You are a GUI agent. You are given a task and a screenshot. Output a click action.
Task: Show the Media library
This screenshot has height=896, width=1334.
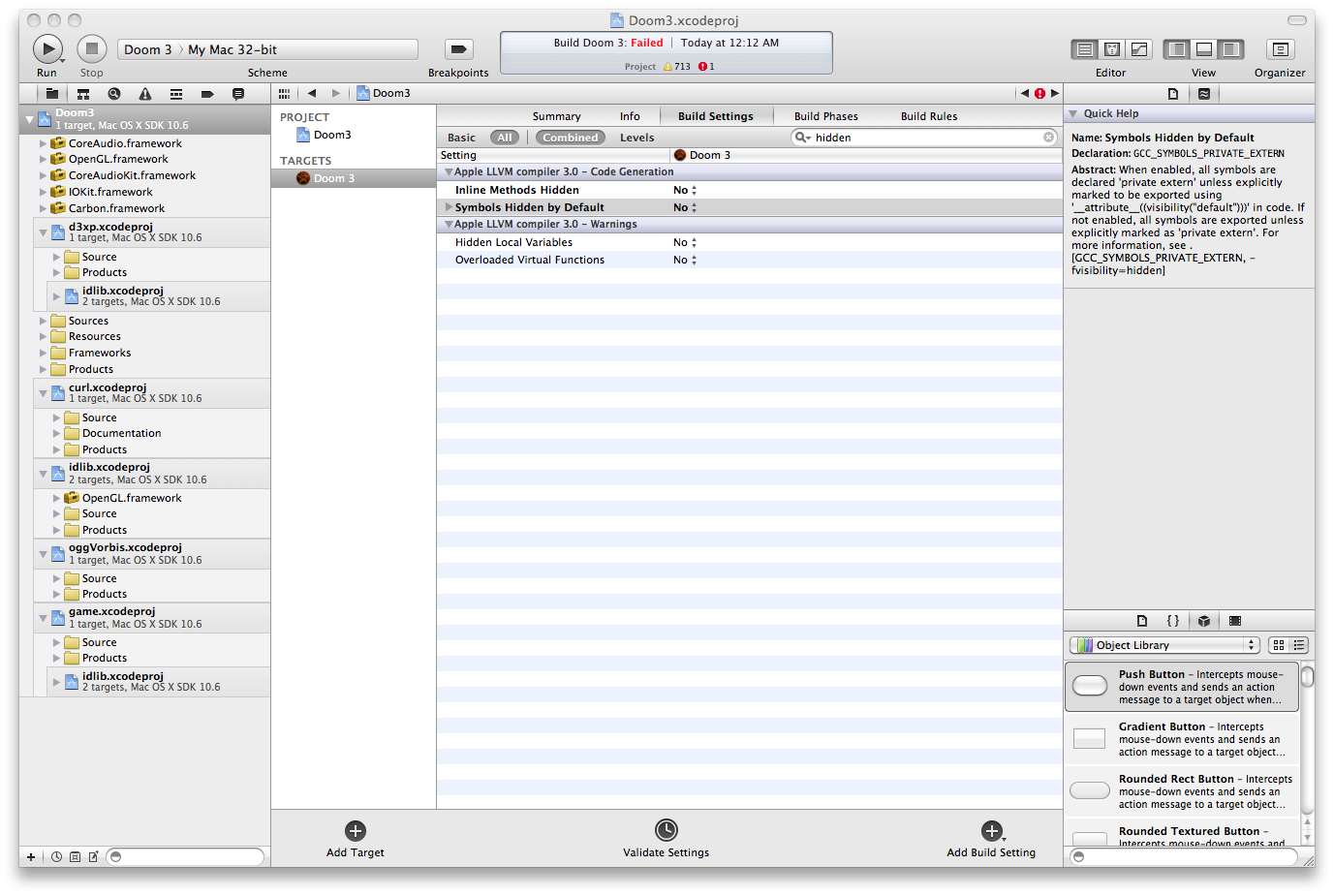[x=1235, y=621]
